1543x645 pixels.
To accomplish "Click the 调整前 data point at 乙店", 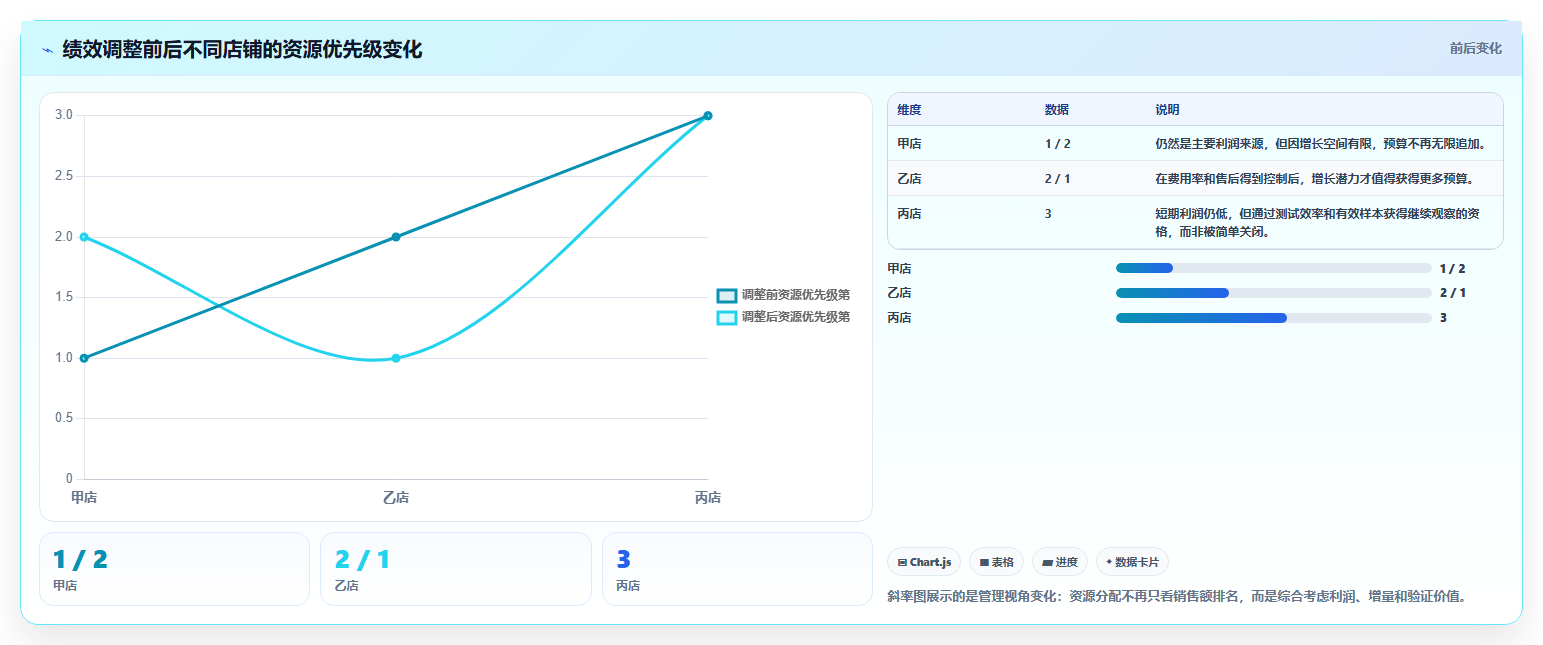I will click(x=396, y=237).
